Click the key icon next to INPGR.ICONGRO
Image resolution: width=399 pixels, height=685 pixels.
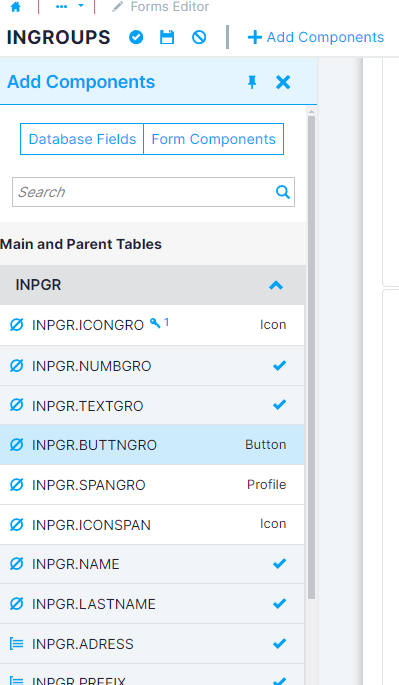(x=155, y=323)
